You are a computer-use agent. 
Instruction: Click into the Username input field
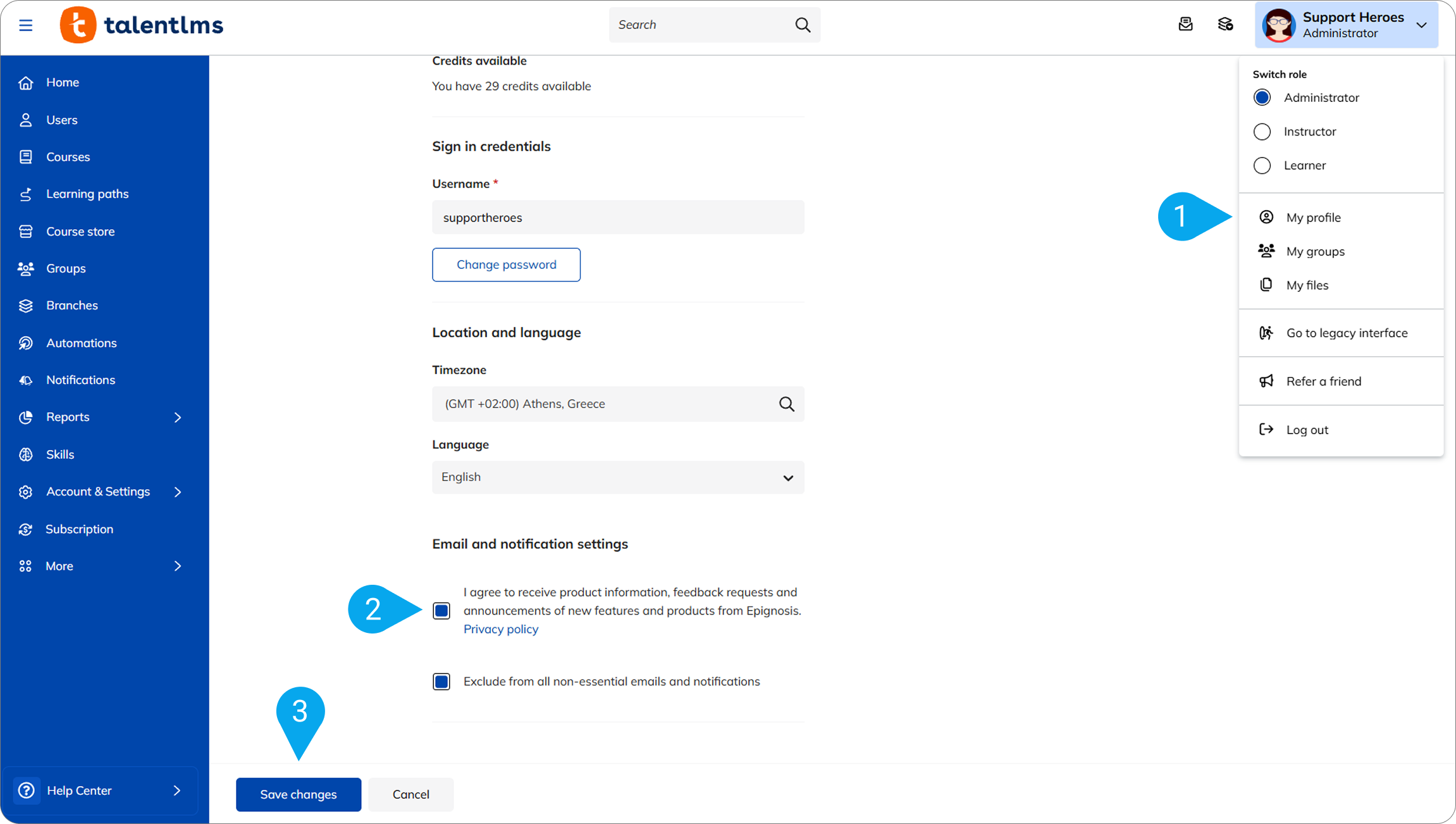617,218
